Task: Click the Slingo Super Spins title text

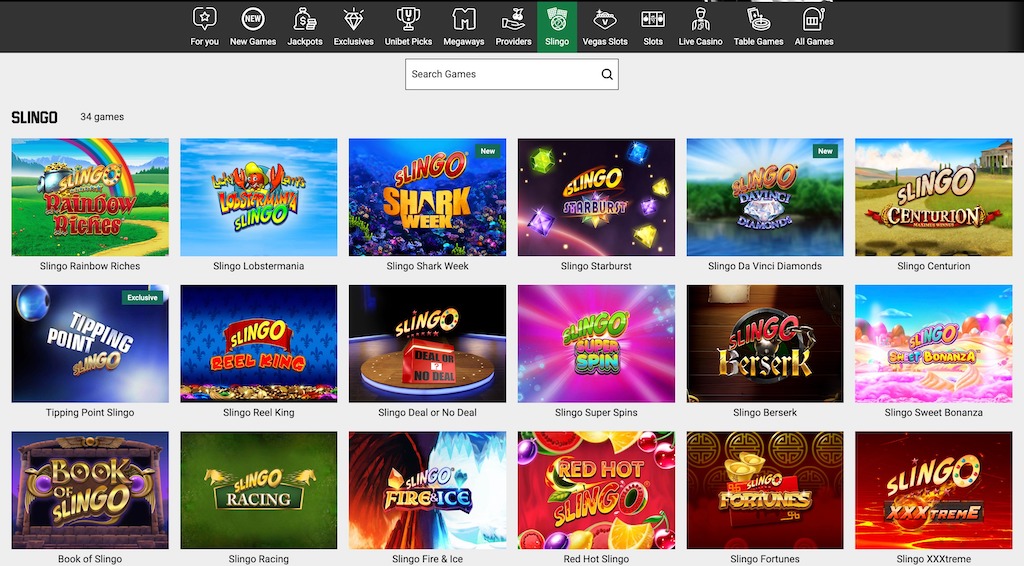Action: point(596,413)
